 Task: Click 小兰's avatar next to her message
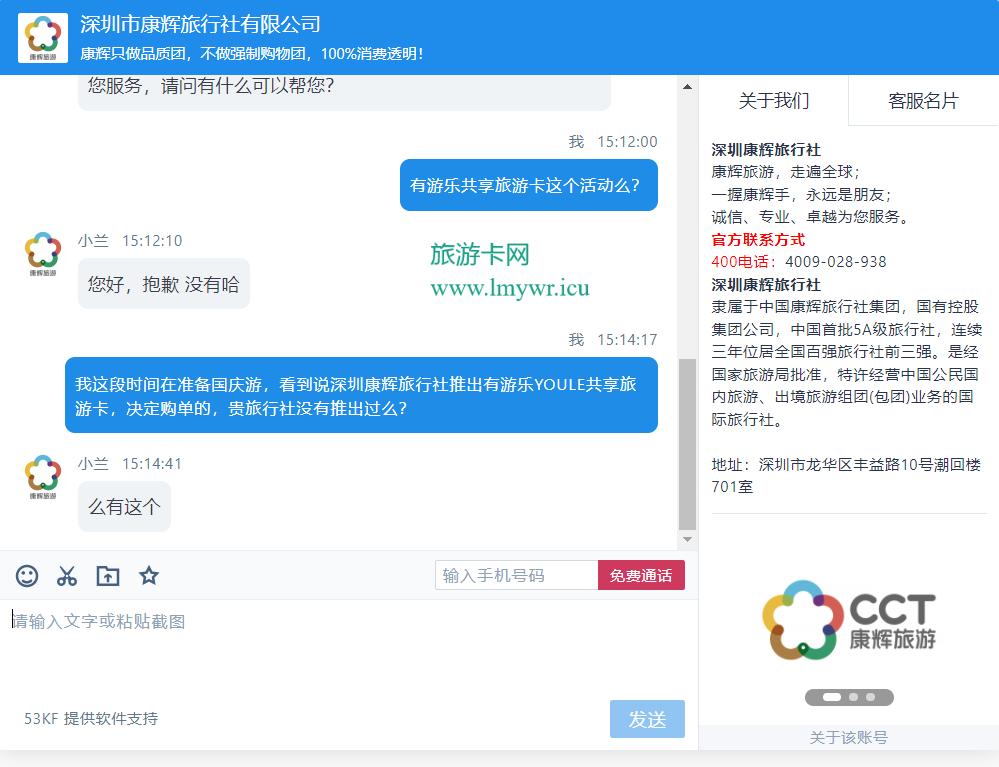[41, 253]
